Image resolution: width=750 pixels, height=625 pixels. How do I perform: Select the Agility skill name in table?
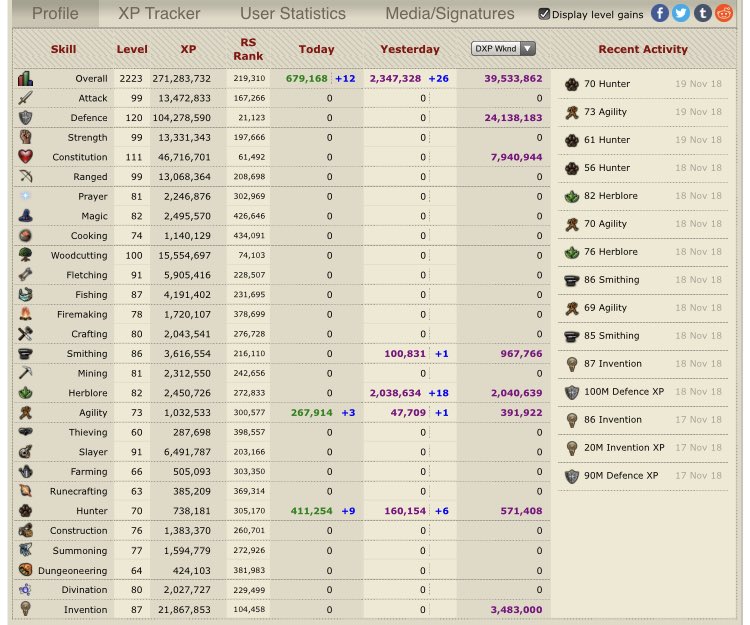point(93,413)
